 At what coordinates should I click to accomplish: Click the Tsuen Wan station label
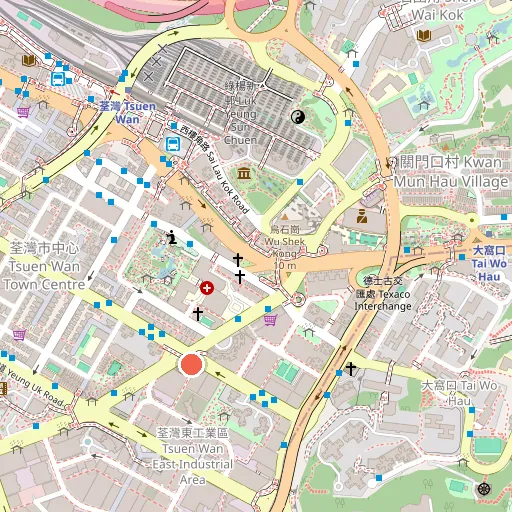pos(128,113)
